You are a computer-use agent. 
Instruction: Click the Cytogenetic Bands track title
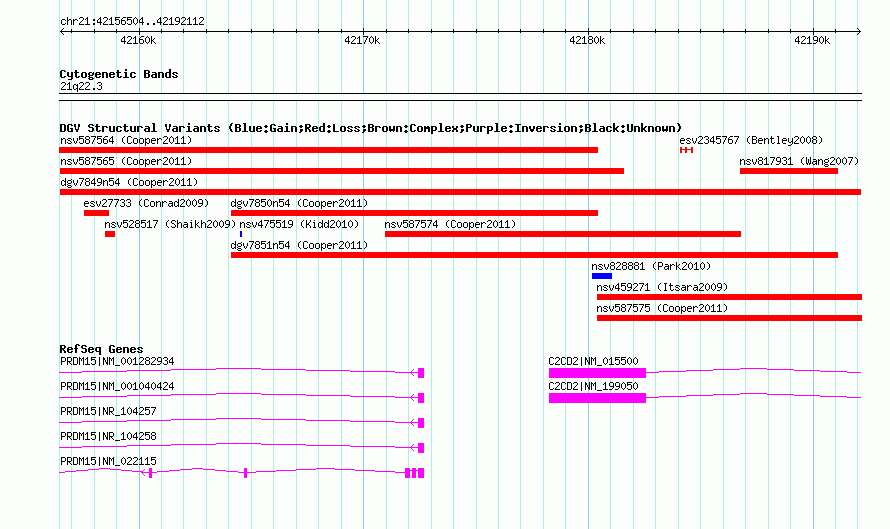pyautogui.click(x=119, y=74)
